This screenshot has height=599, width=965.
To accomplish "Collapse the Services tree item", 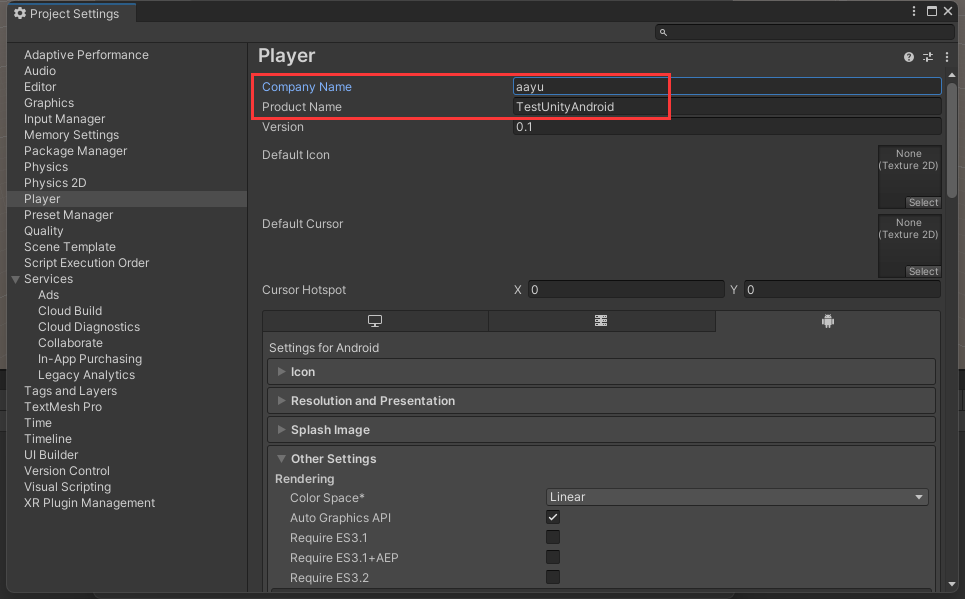I will coord(16,279).
